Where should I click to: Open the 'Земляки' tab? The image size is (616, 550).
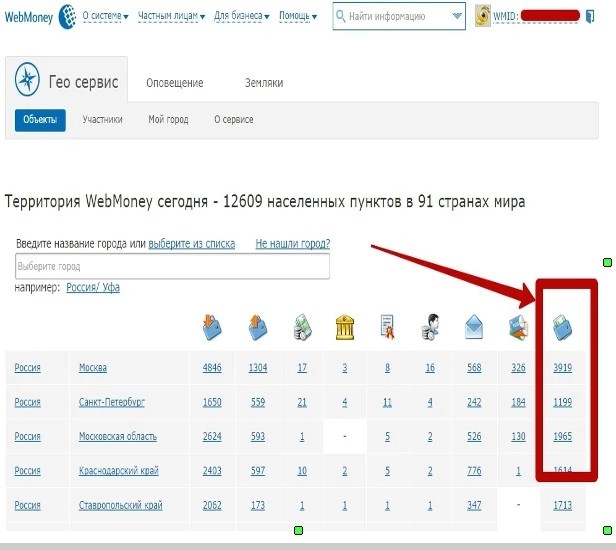coord(264,83)
